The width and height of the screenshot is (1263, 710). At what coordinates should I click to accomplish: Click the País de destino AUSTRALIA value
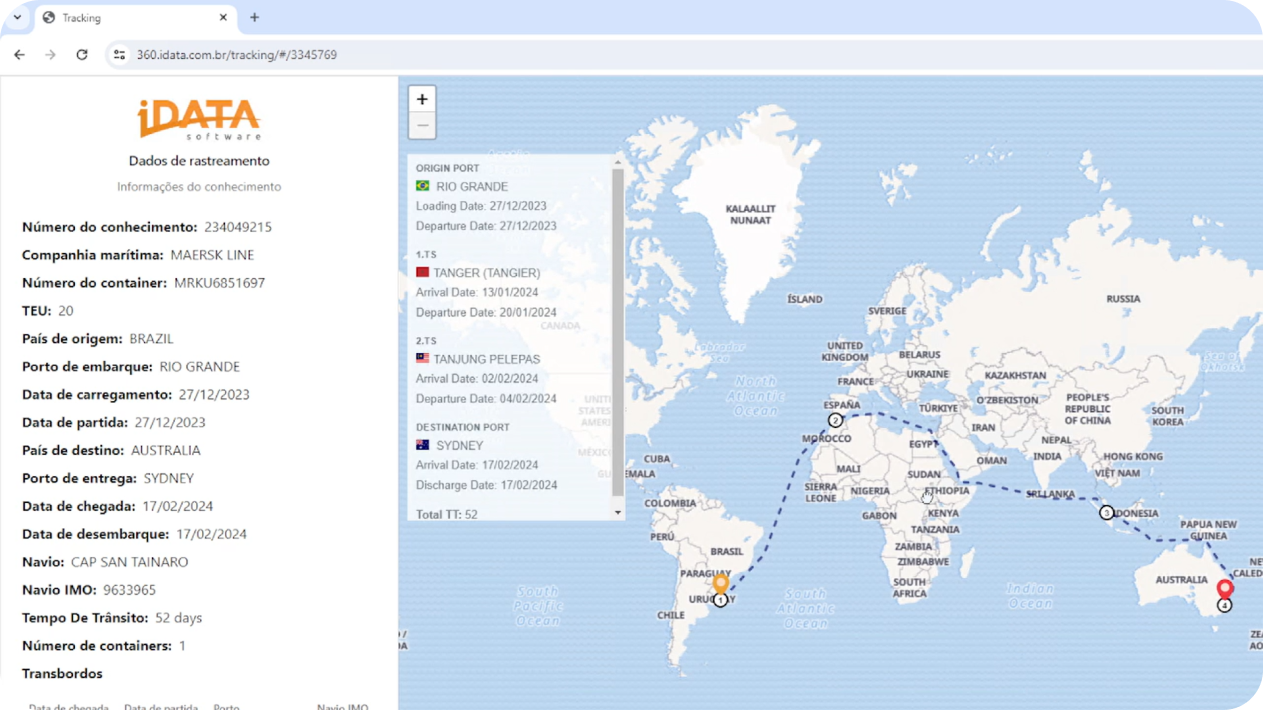[166, 451]
